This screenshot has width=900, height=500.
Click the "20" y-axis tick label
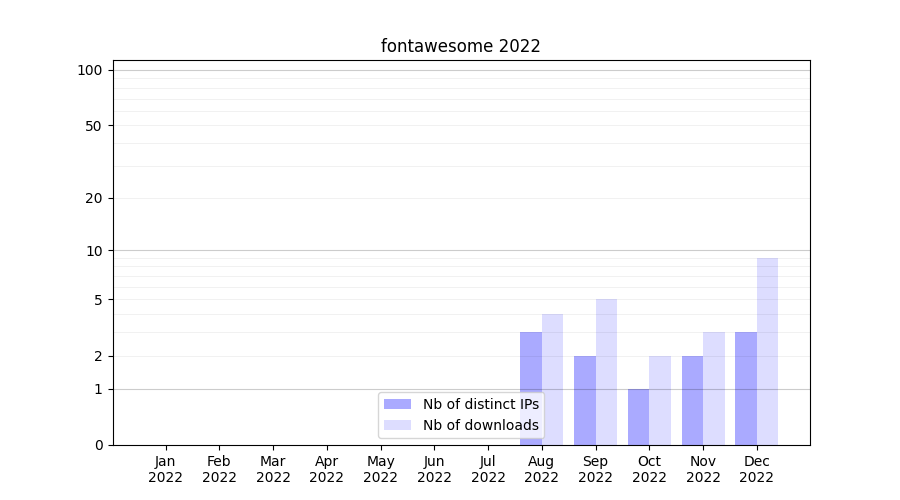pyautogui.click(x=94, y=198)
